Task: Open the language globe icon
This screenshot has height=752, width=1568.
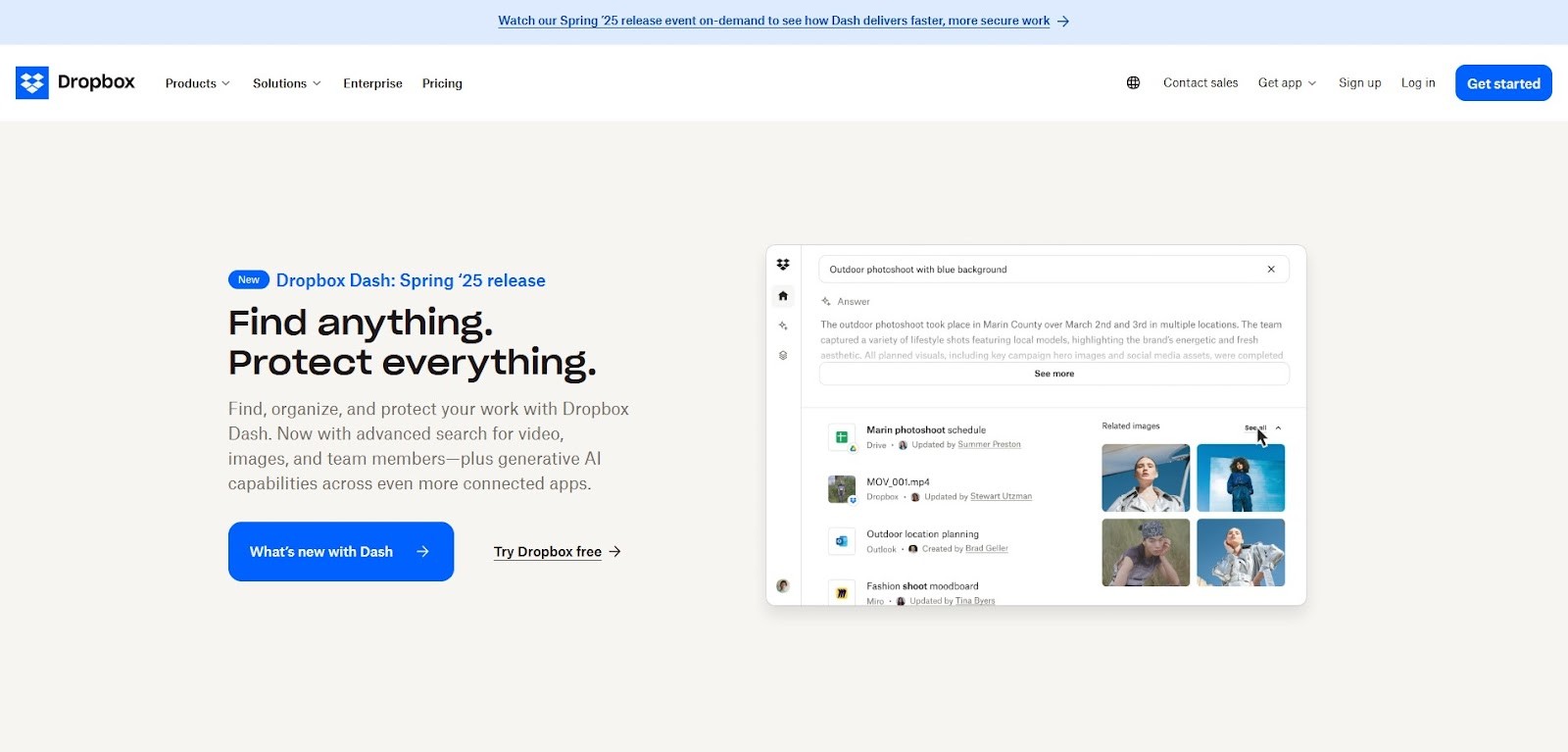Action: coord(1133,83)
